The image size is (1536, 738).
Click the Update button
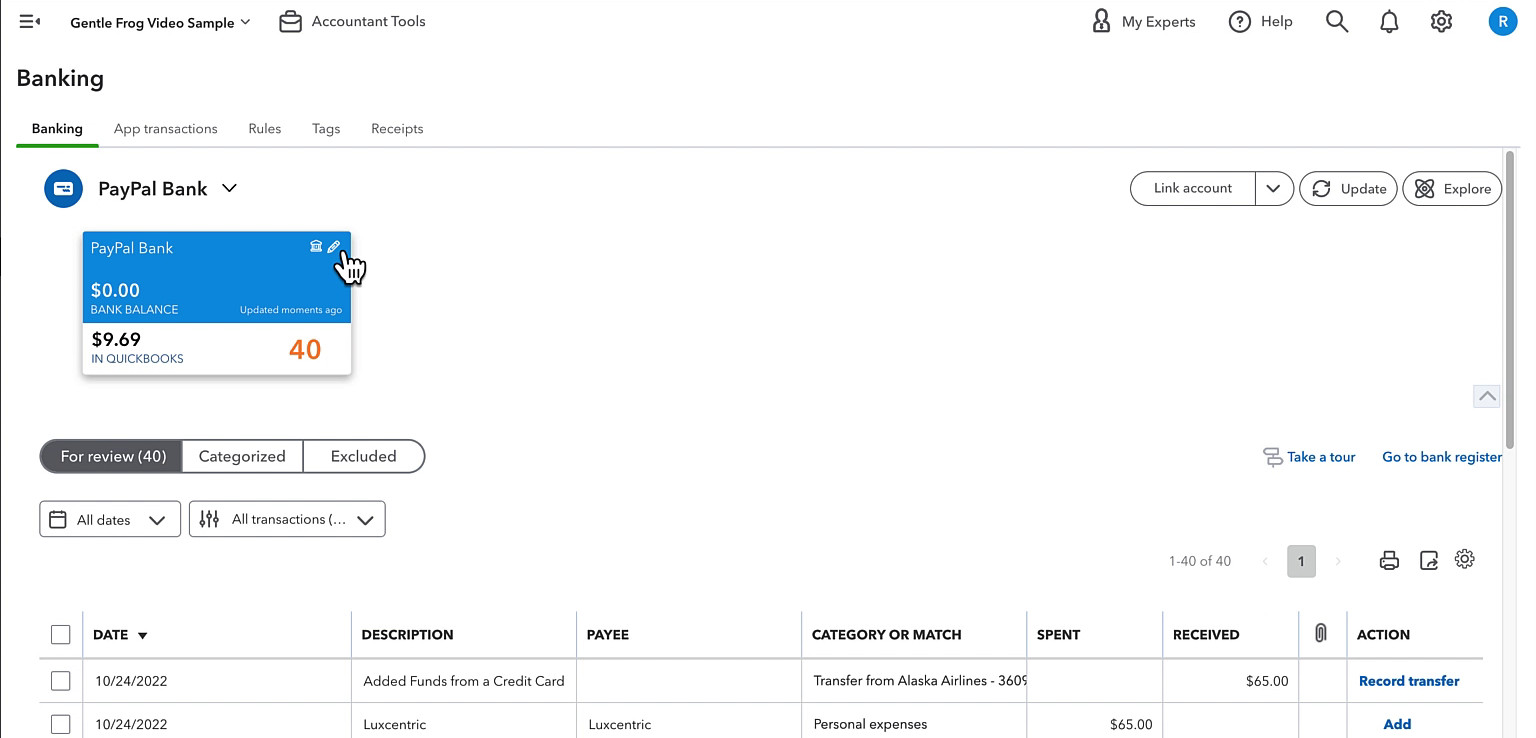[1348, 188]
